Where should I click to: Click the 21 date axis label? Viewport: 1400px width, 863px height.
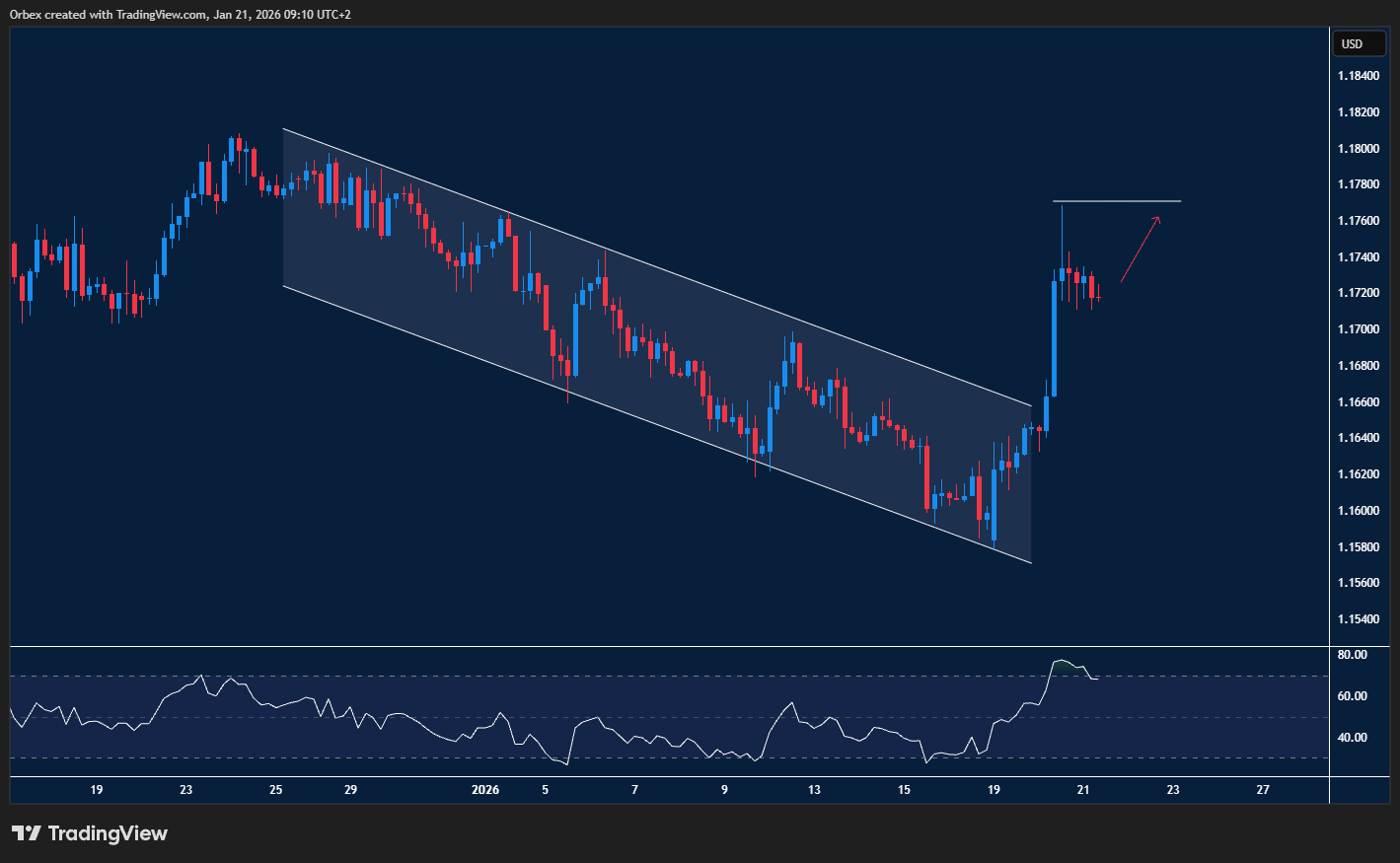point(1082,789)
